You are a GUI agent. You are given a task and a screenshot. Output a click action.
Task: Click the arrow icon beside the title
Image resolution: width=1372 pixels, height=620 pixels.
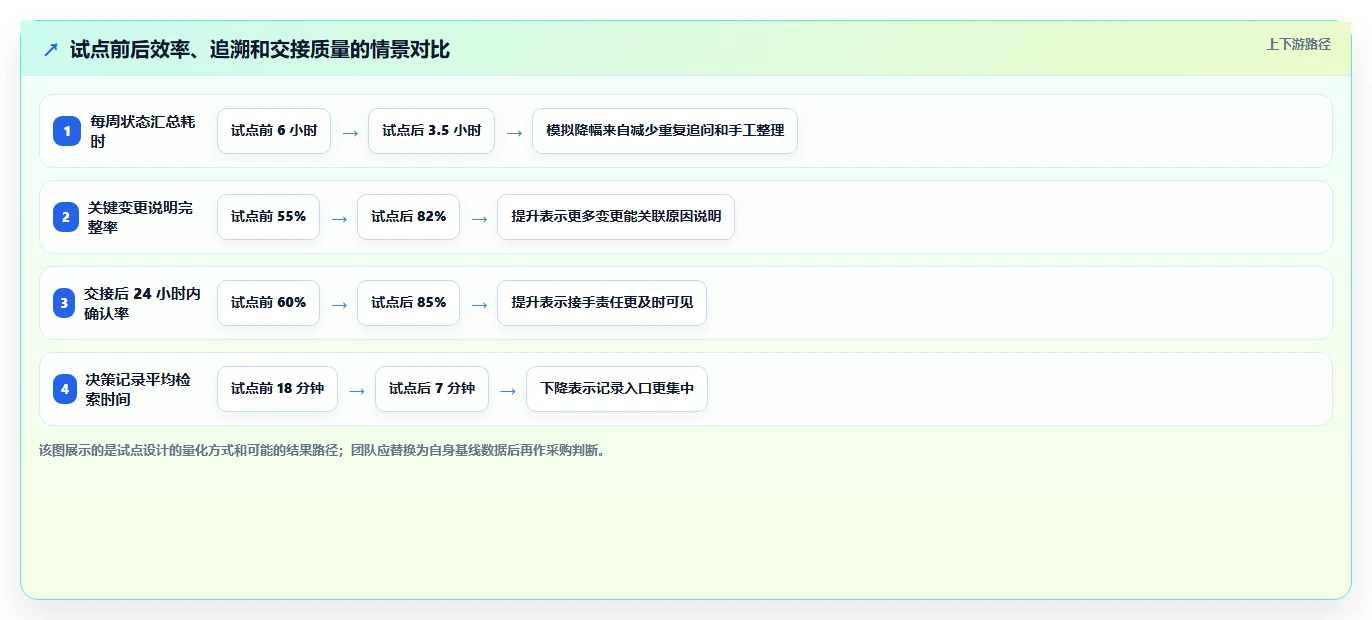51,49
